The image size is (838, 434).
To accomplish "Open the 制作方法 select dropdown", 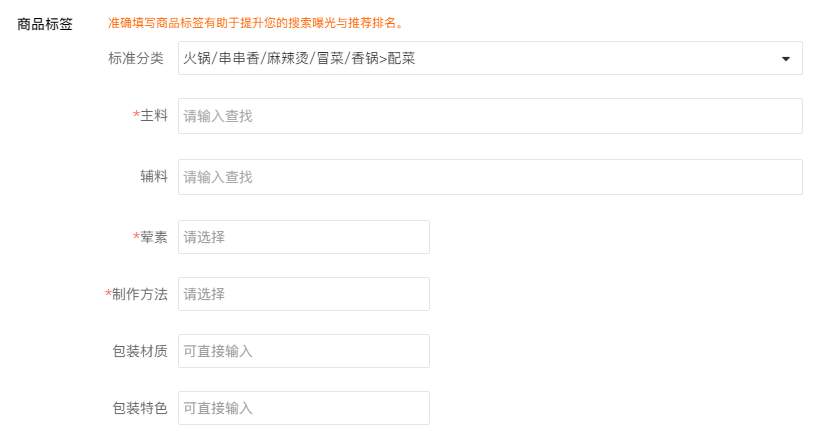I will point(304,294).
